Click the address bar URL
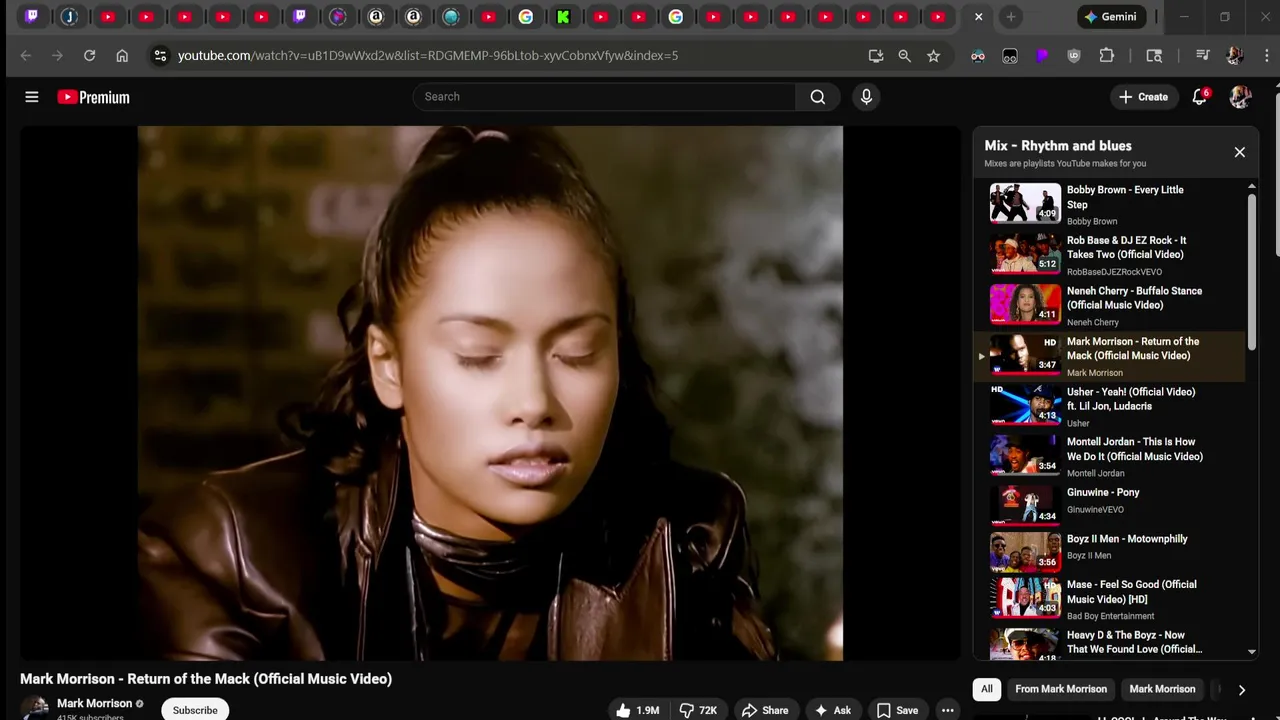The height and width of the screenshot is (720, 1280). (428, 56)
